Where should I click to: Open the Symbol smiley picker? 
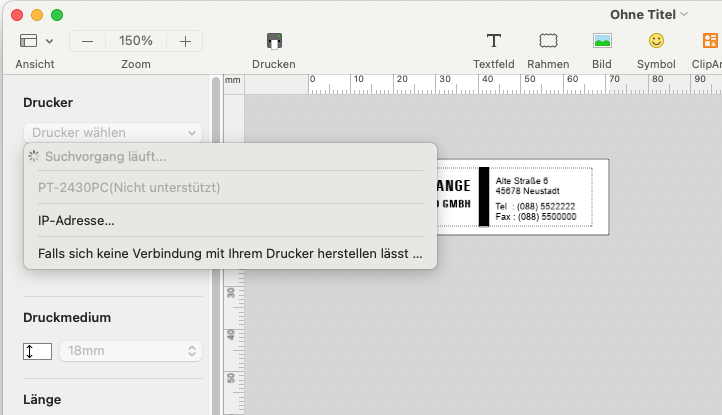point(656,41)
